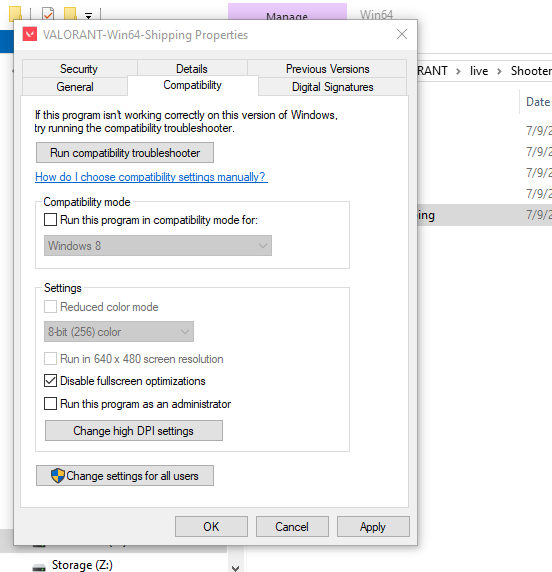Select the General tab
This screenshot has height=572, width=552.
[x=75, y=87]
